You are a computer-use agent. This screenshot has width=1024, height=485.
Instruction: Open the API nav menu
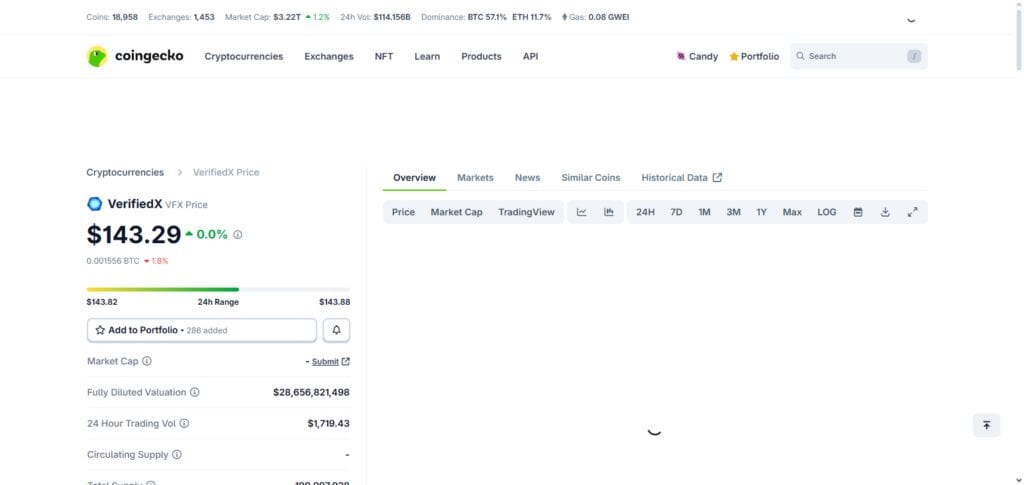[530, 56]
